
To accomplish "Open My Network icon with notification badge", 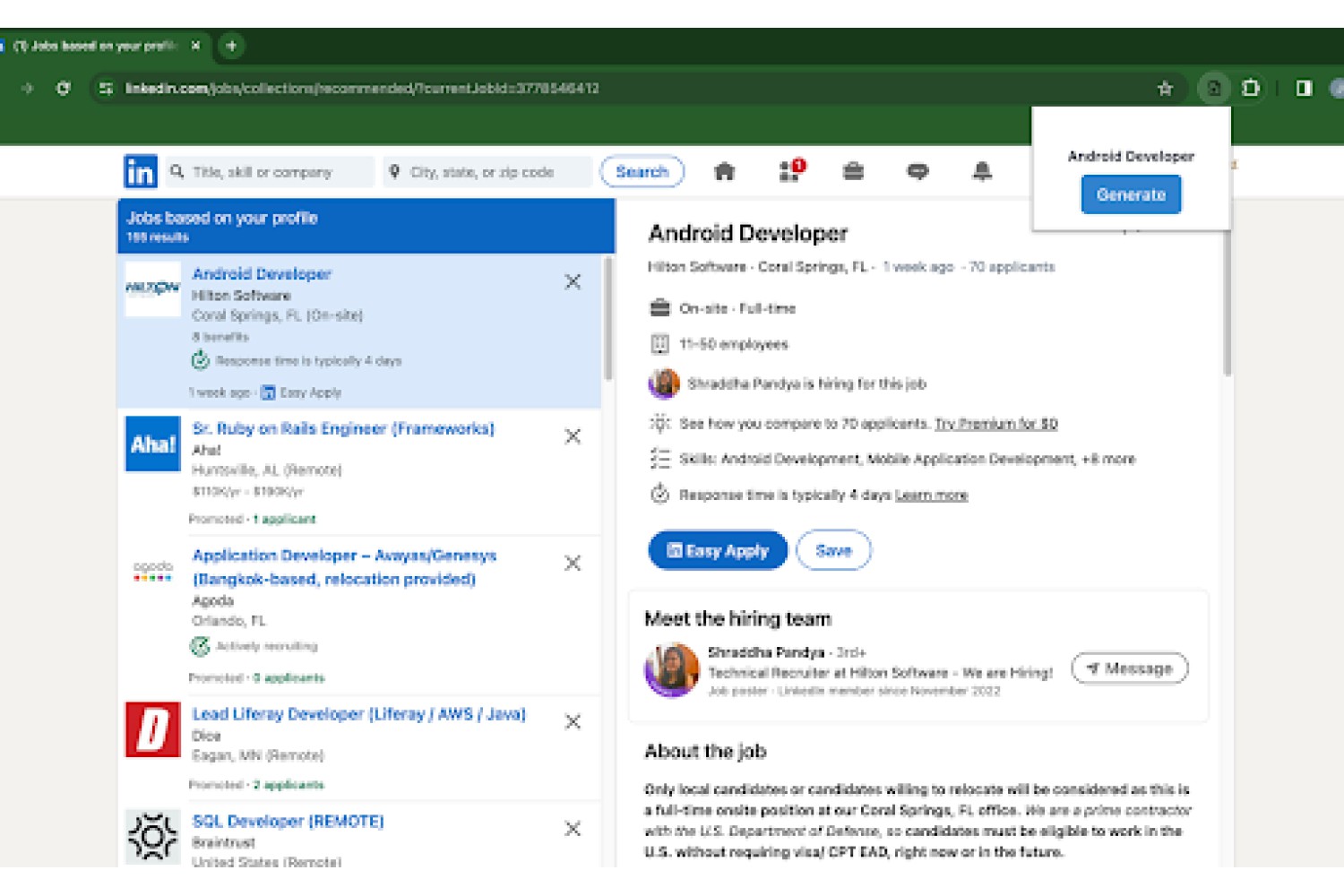I will coord(790,170).
